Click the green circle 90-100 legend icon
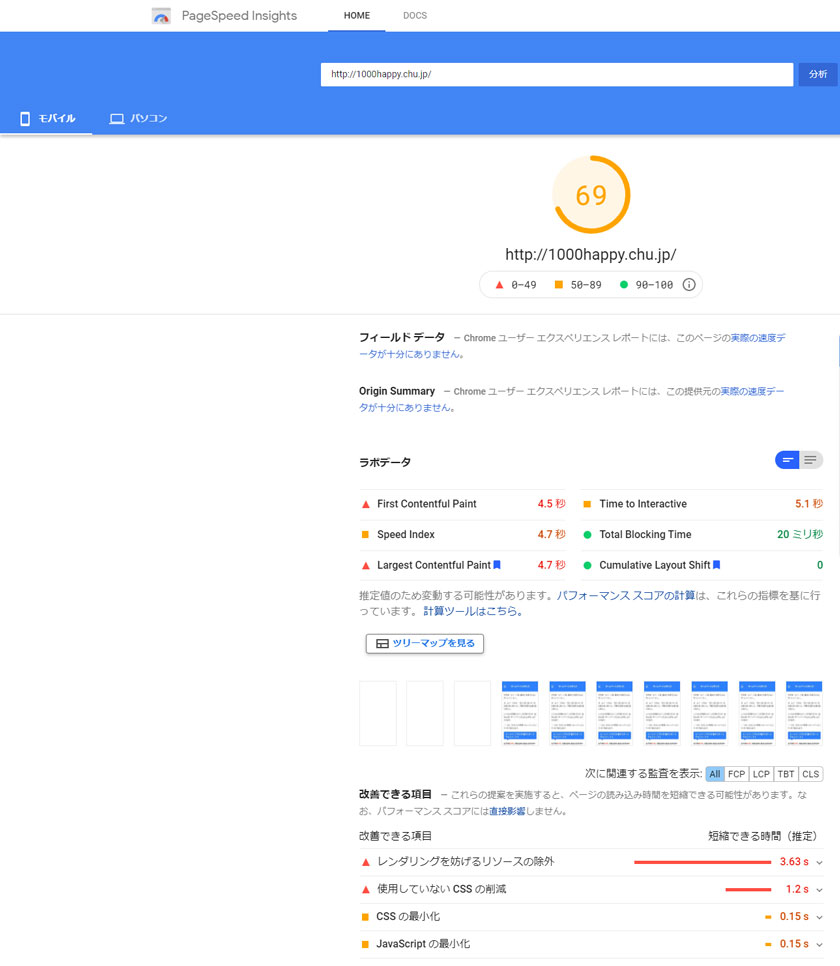The image size is (840, 966). [x=624, y=285]
